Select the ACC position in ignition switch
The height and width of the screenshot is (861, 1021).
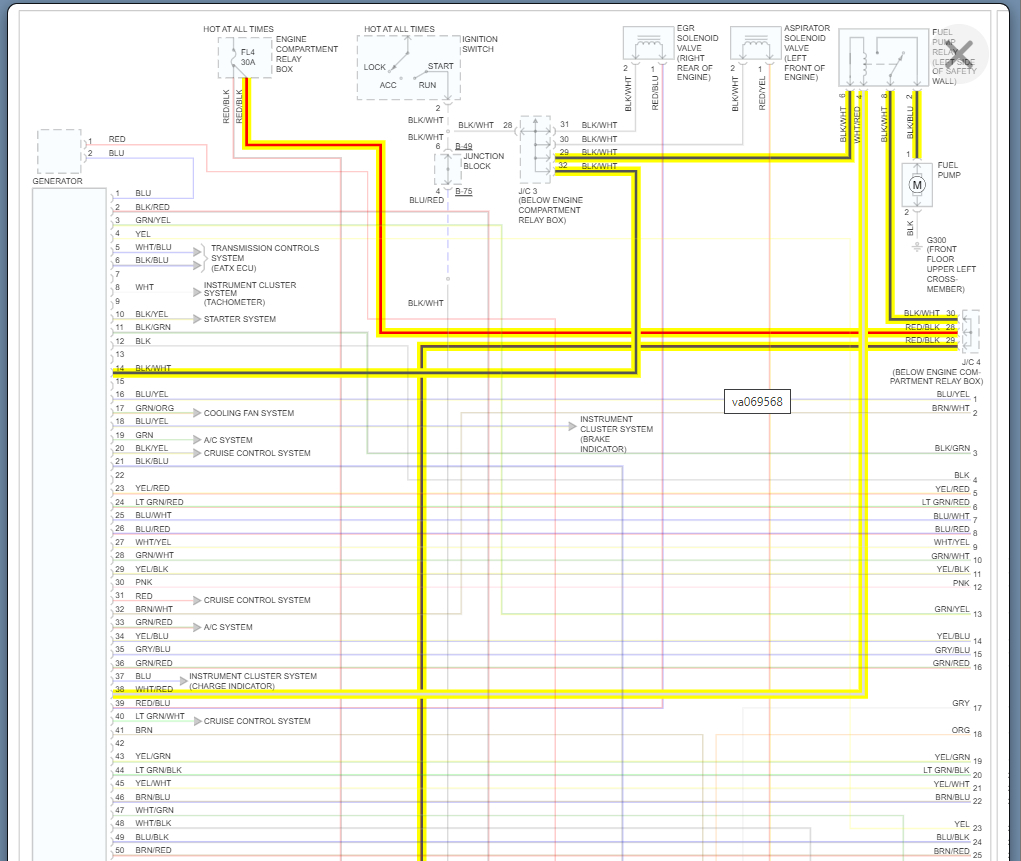(388, 85)
